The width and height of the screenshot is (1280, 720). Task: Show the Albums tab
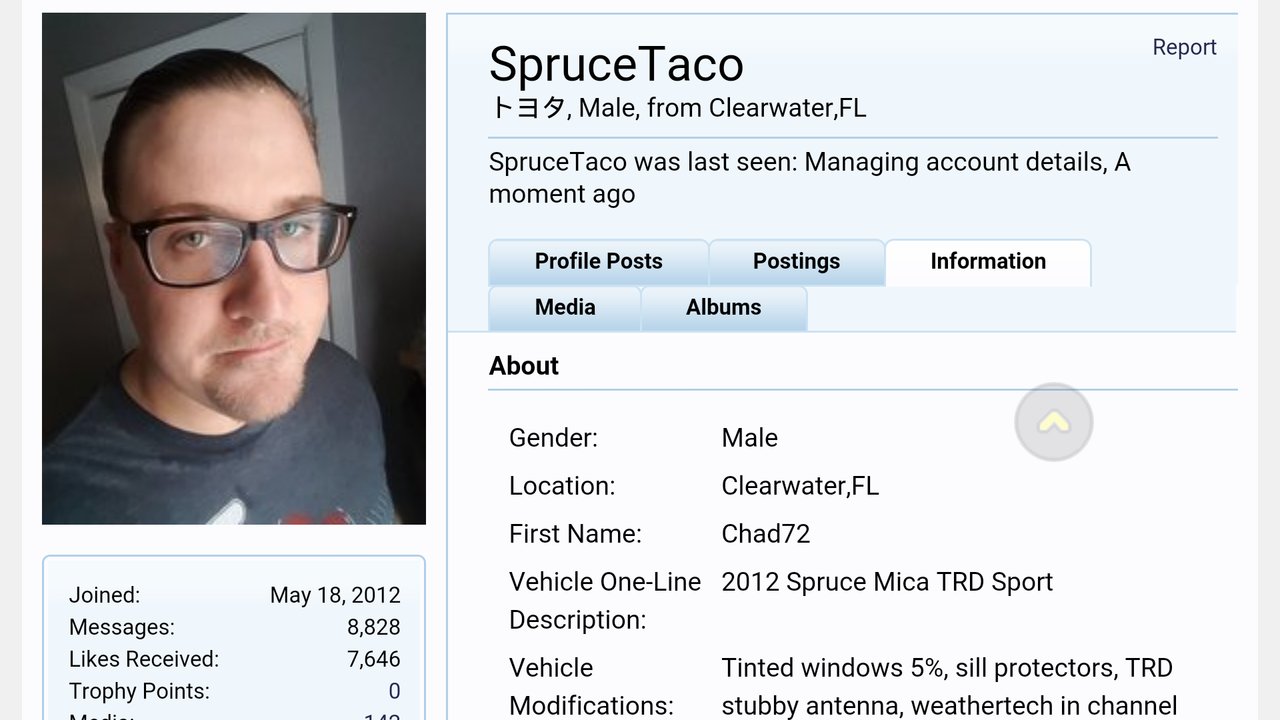tap(724, 308)
